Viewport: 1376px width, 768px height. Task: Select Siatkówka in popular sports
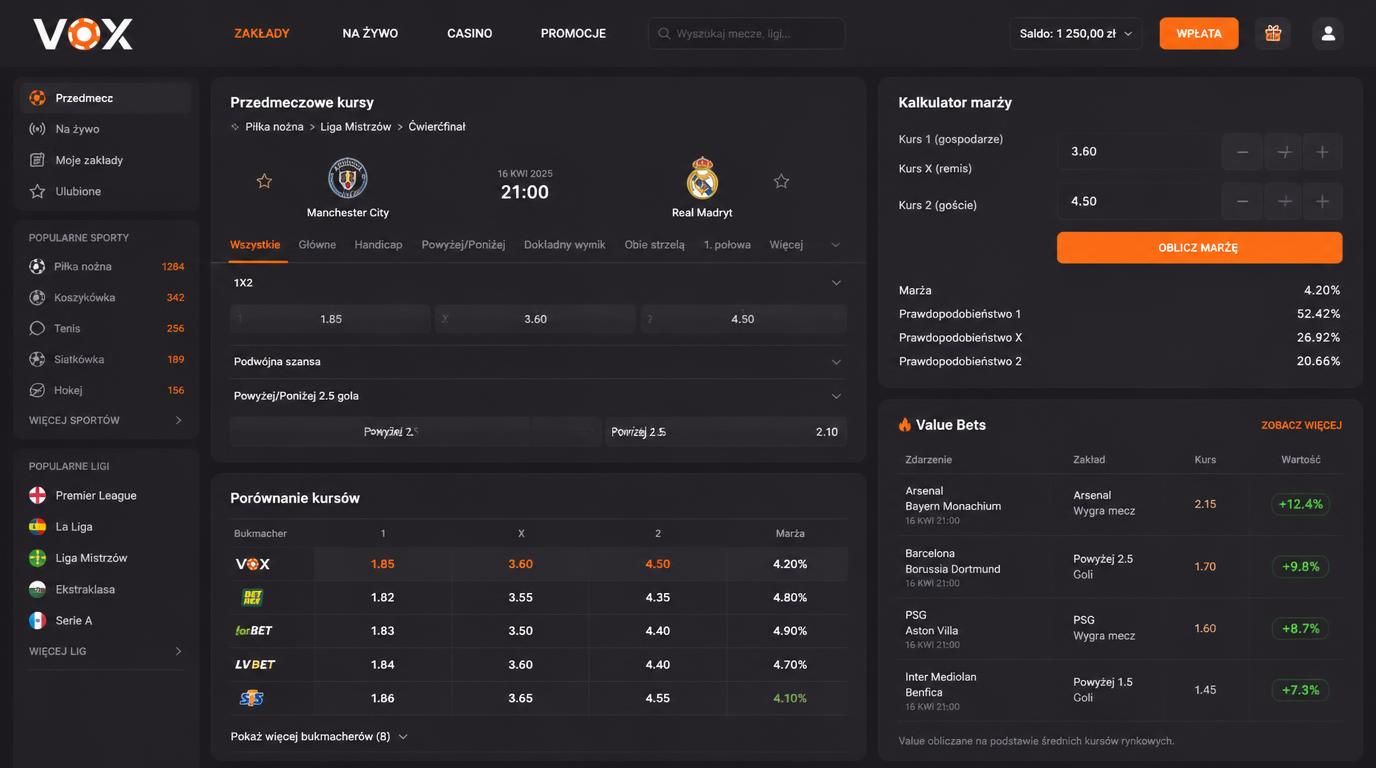pos(106,359)
